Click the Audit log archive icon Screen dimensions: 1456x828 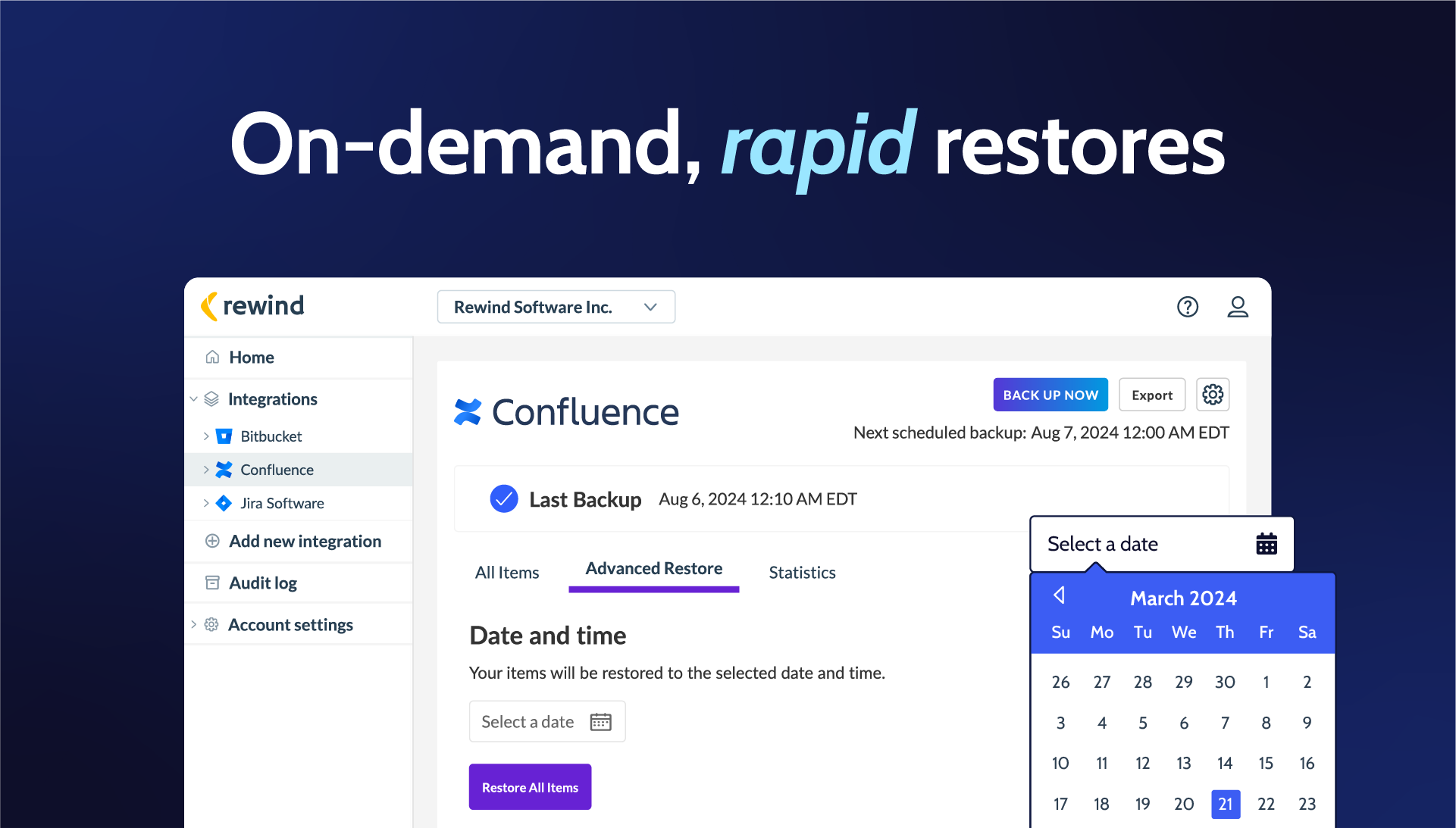pyautogui.click(x=212, y=583)
